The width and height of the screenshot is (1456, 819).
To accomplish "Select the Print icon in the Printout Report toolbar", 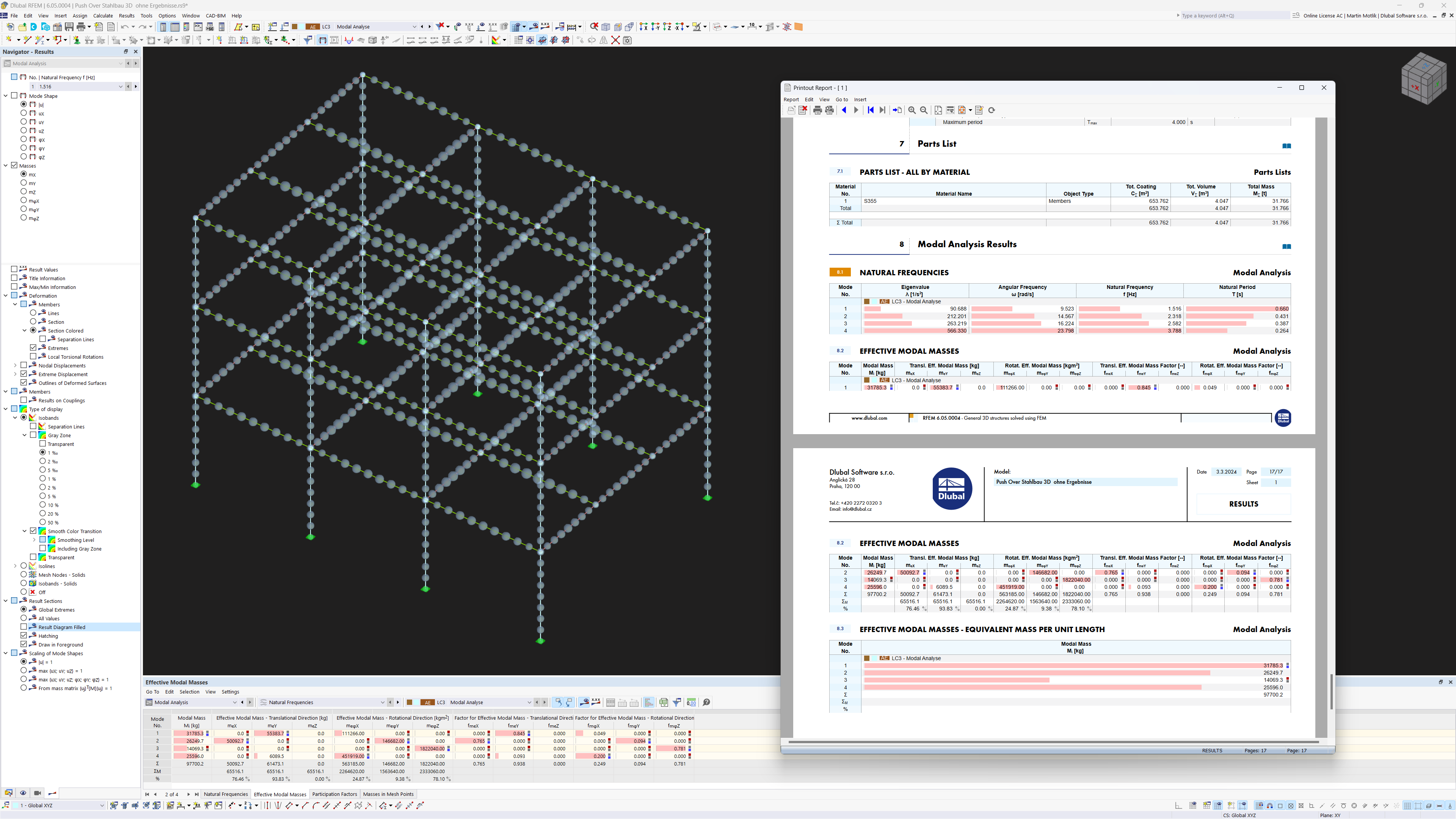I will click(x=817, y=110).
